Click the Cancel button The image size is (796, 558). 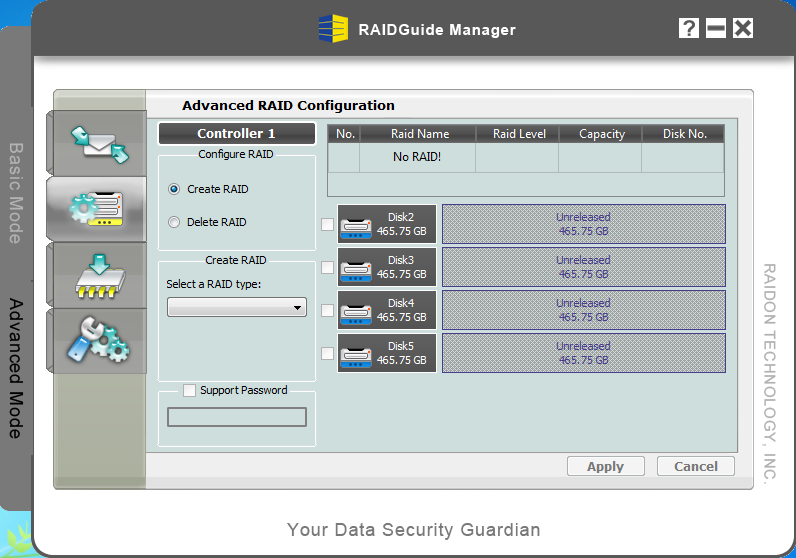click(696, 466)
